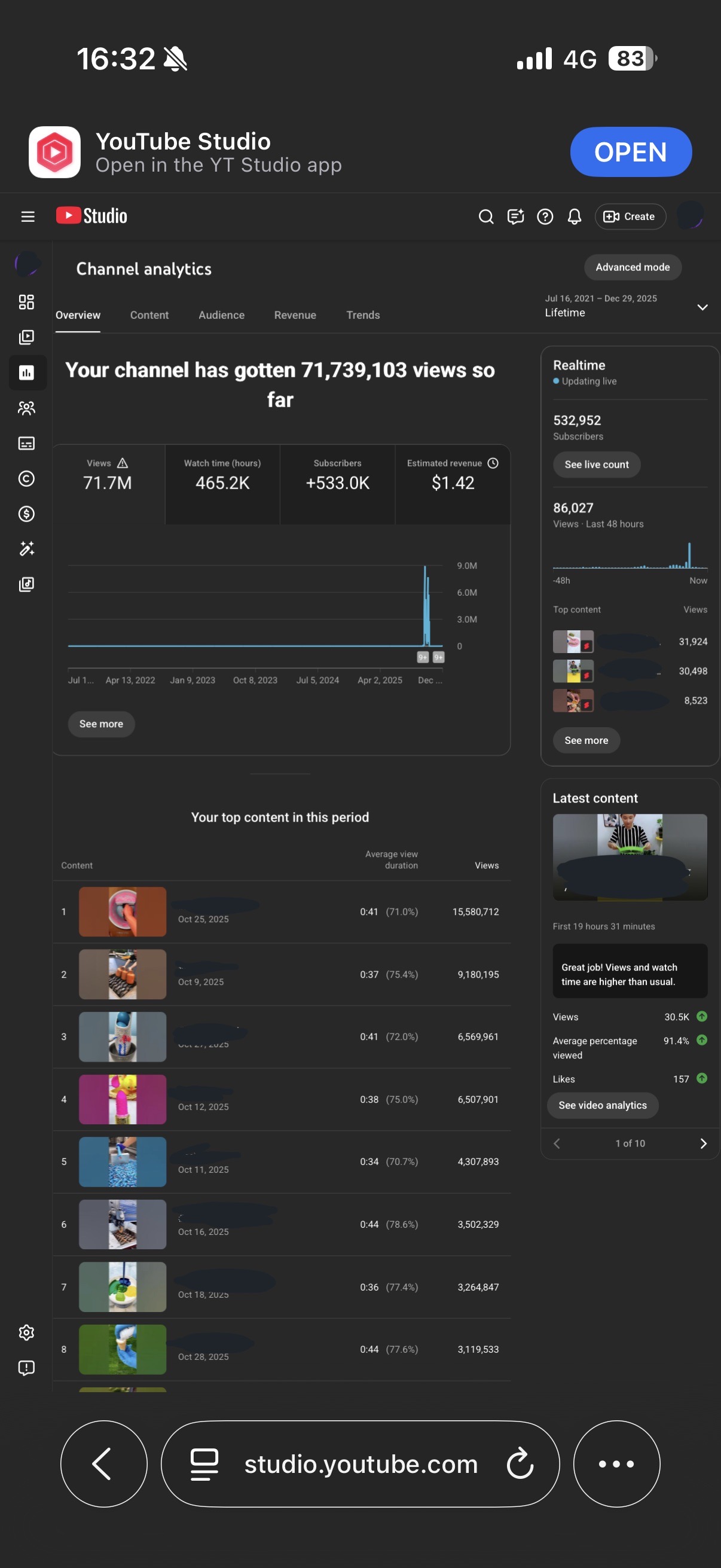Image resolution: width=721 pixels, height=1568 pixels.
Task: Open the notifications bell
Action: (x=574, y=216)
